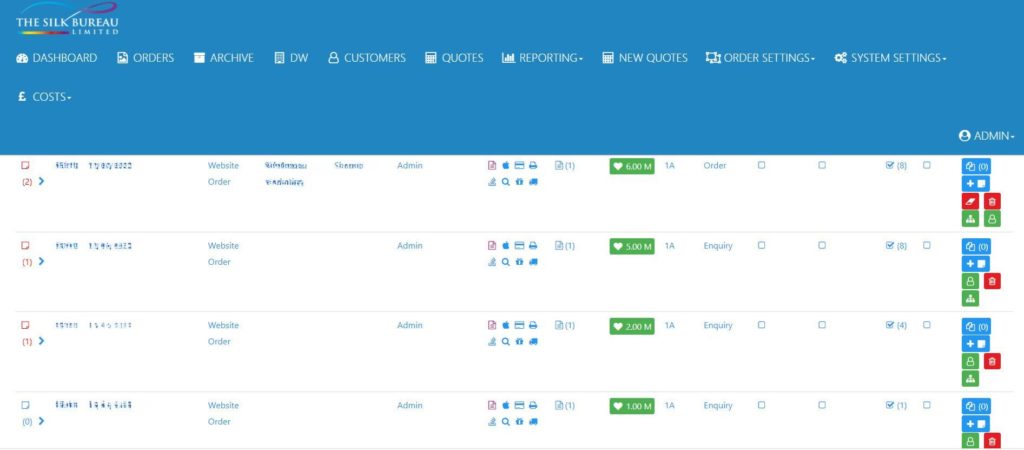Click red eraser button in 6.00 M row
This screenshot has width=1024, height=450.
click(970, 202)
